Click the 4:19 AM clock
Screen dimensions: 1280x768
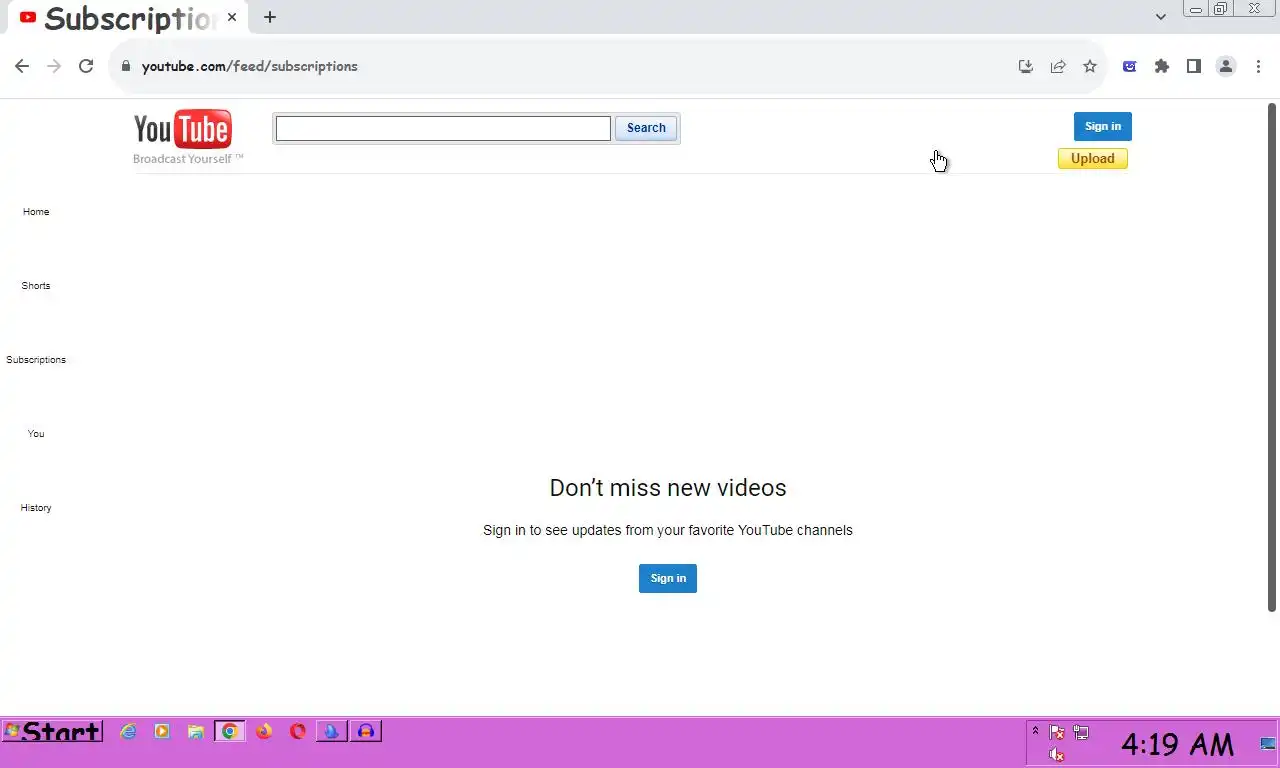1177,744
